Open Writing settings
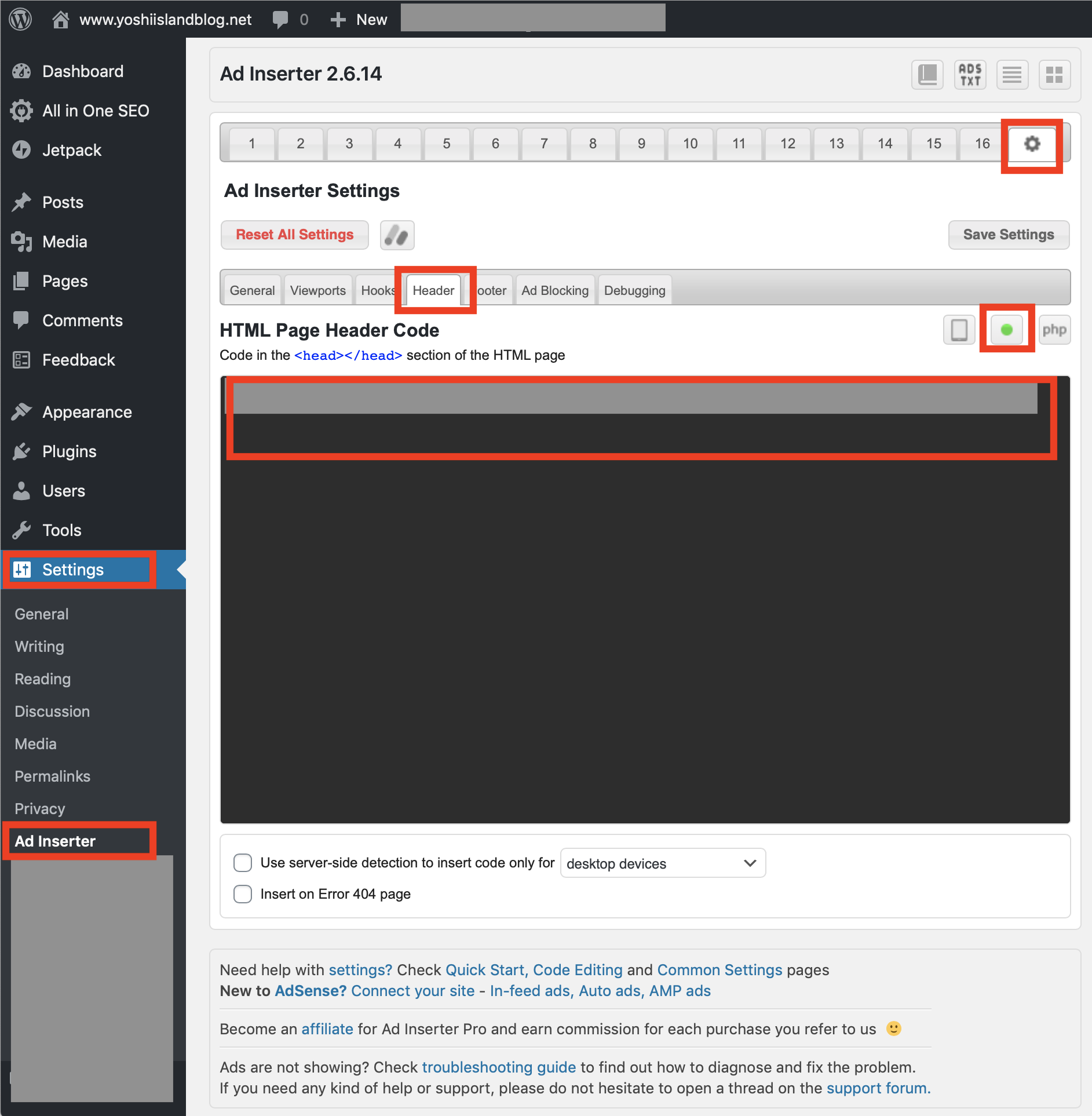 (39, 647)
